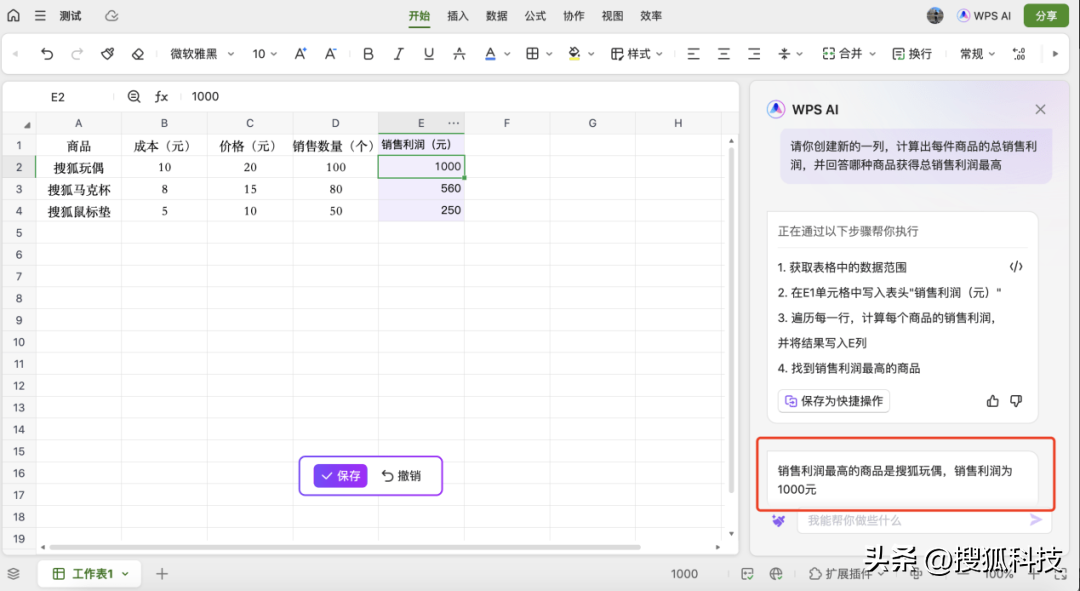Open font color dropdown arrow

click(508, 54)
